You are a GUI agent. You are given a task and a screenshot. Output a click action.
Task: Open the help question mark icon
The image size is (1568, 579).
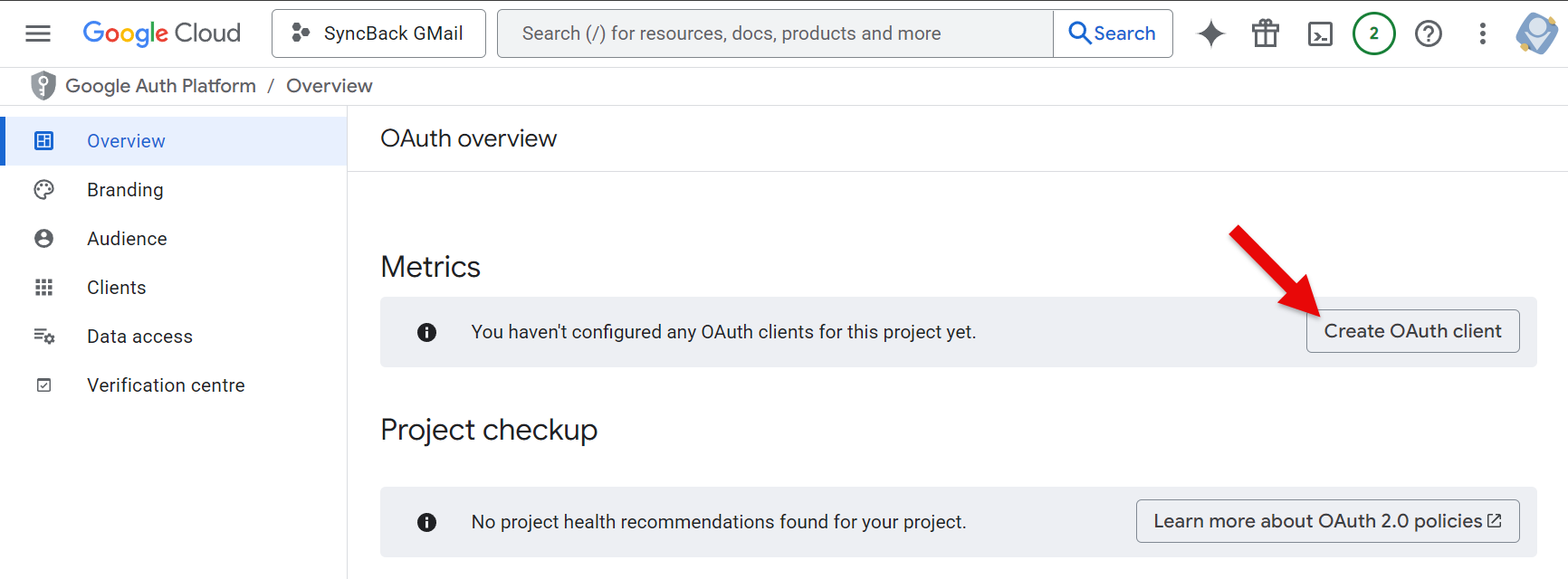(x=1428, y=33)
